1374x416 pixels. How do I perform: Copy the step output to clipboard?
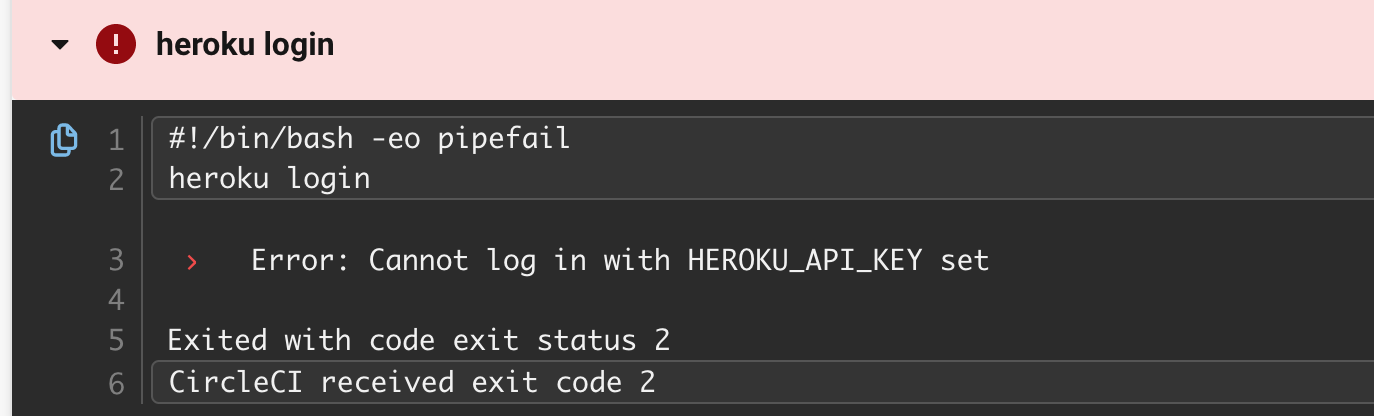pos(63,140)
